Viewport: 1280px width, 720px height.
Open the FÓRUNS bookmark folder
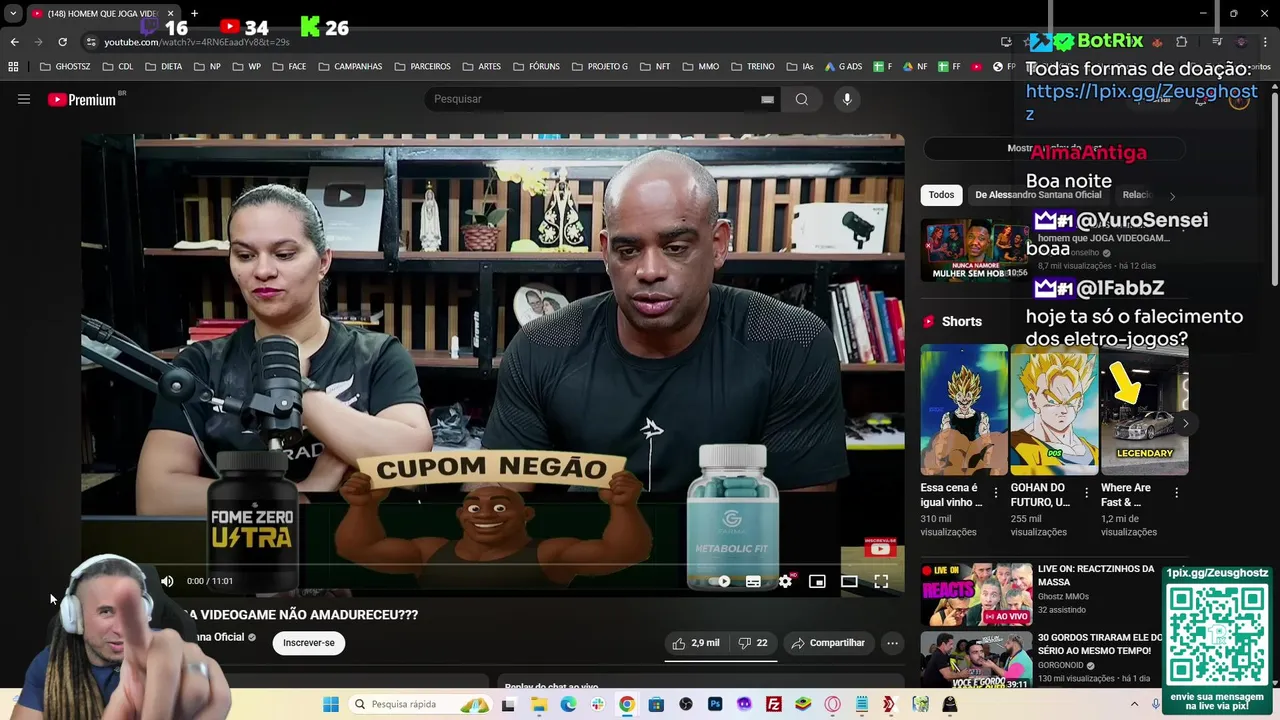pyautogui.click(x=536, y=67)
